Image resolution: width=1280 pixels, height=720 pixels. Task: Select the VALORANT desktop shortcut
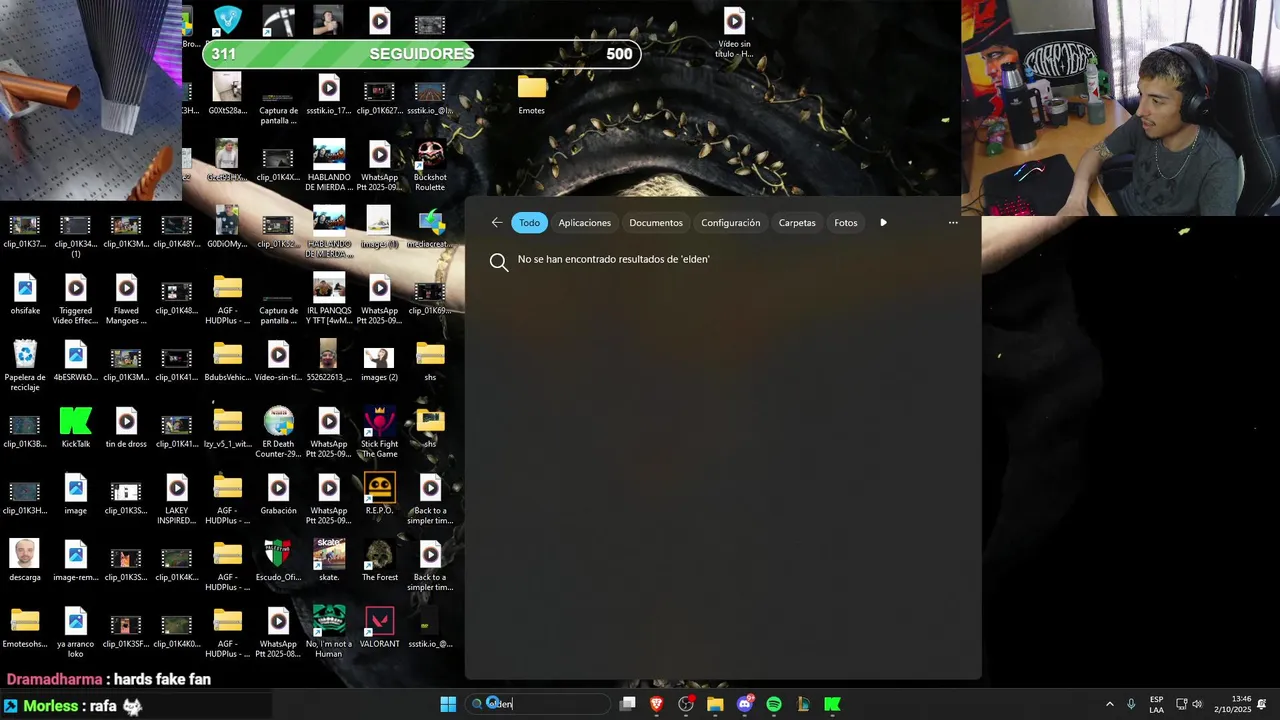pos(379,627)
